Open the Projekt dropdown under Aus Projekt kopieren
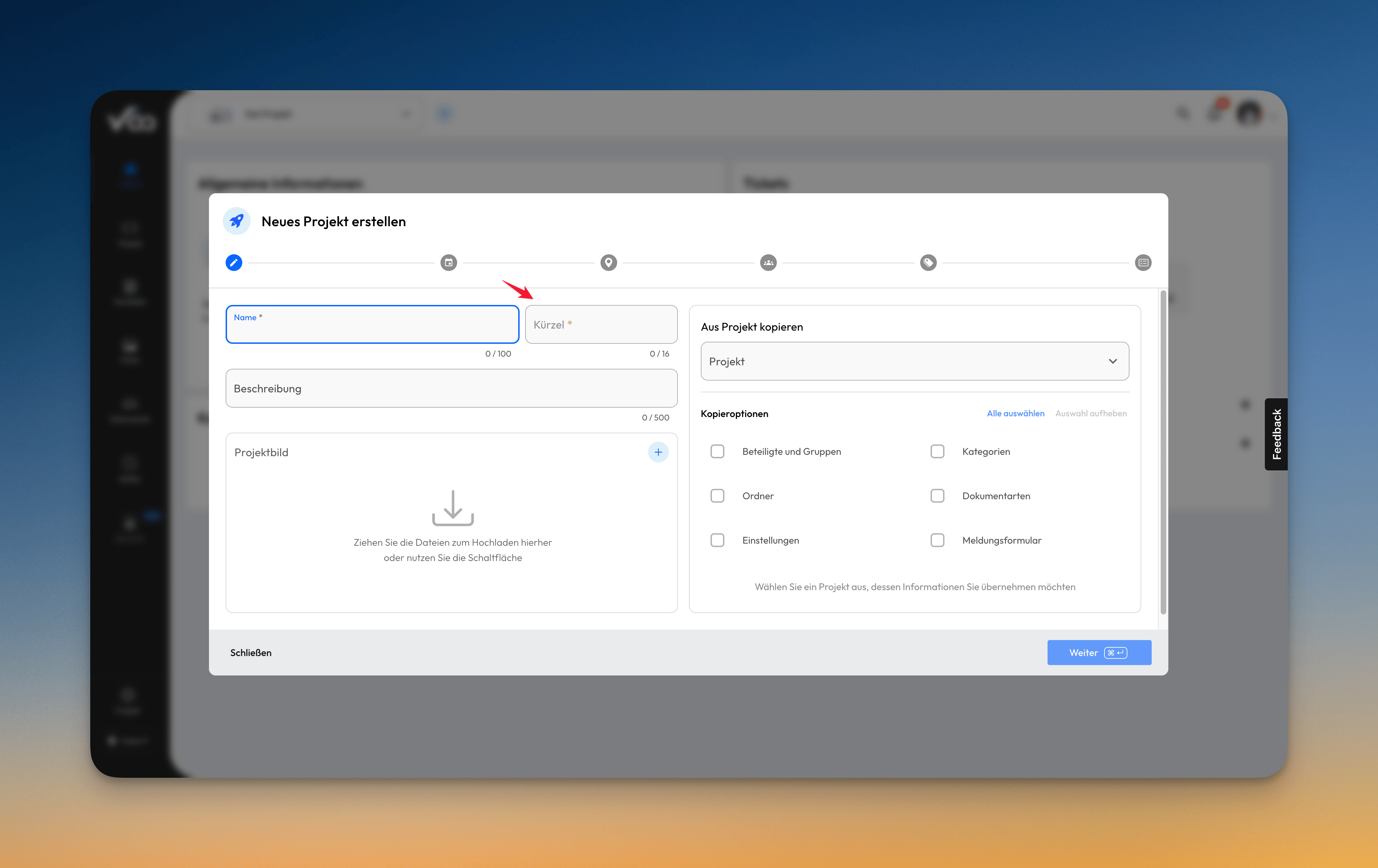This screenshot has width=1378, height=868. 915,361
